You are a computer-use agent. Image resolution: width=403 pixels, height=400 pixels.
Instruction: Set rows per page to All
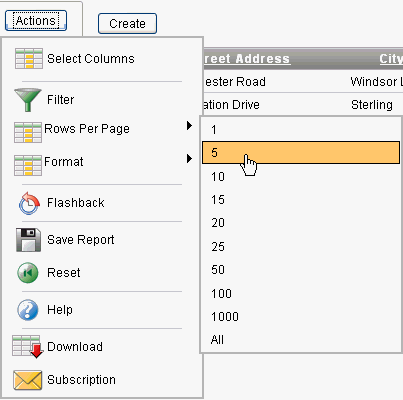(301, 340)
